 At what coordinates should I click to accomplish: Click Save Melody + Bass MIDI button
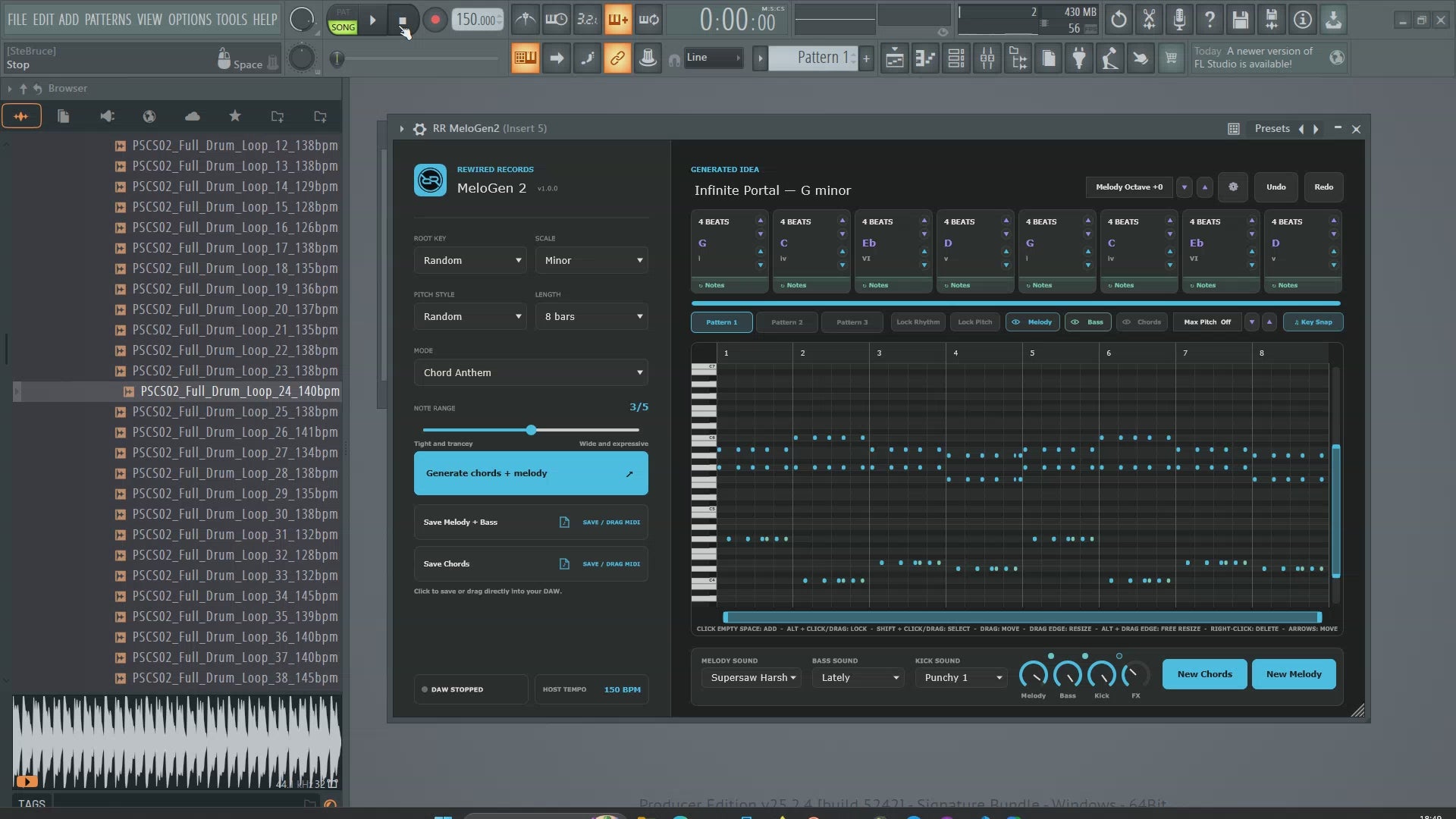click(531, 522)
